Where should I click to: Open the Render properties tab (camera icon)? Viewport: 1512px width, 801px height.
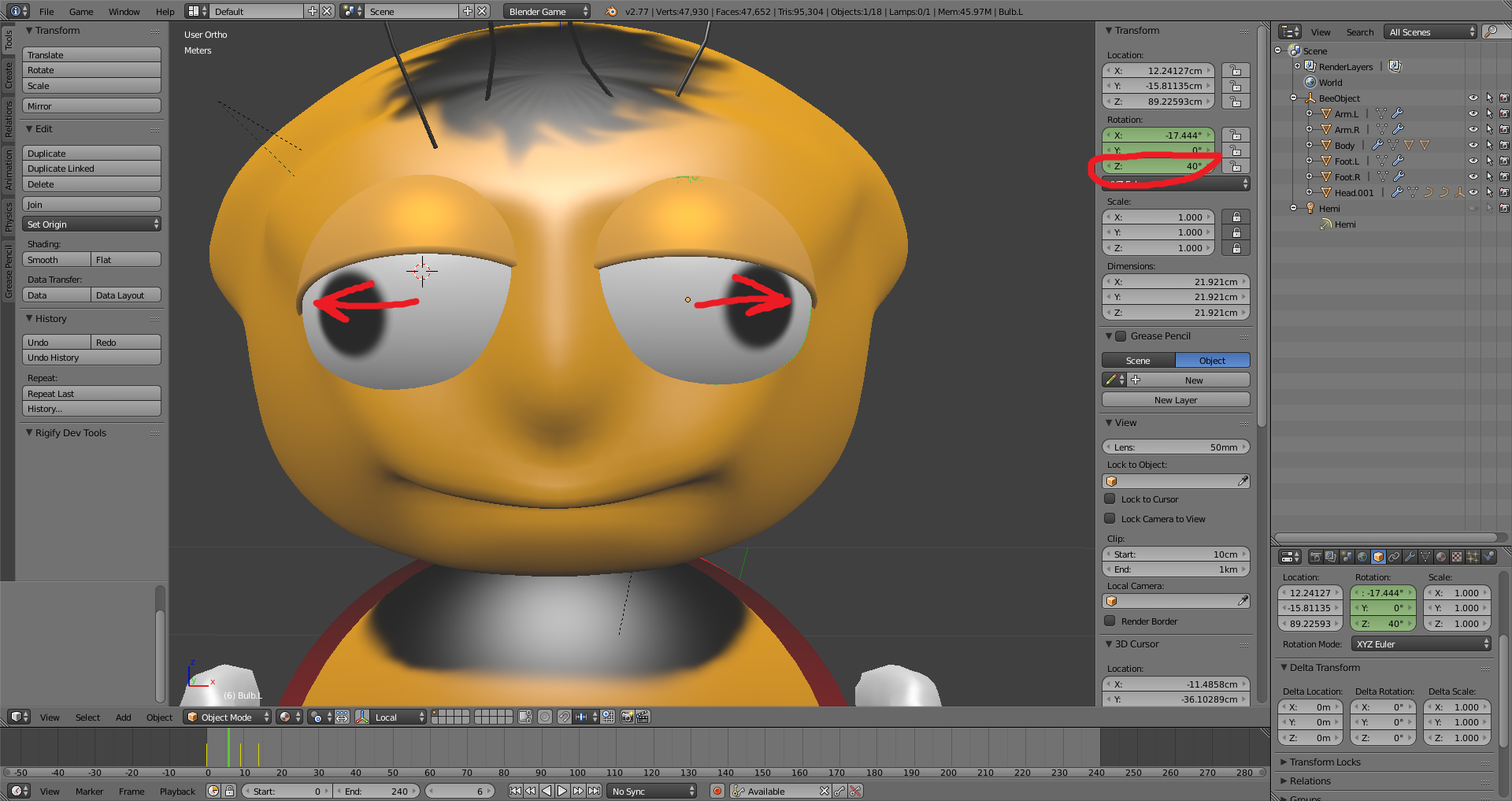1315,557
